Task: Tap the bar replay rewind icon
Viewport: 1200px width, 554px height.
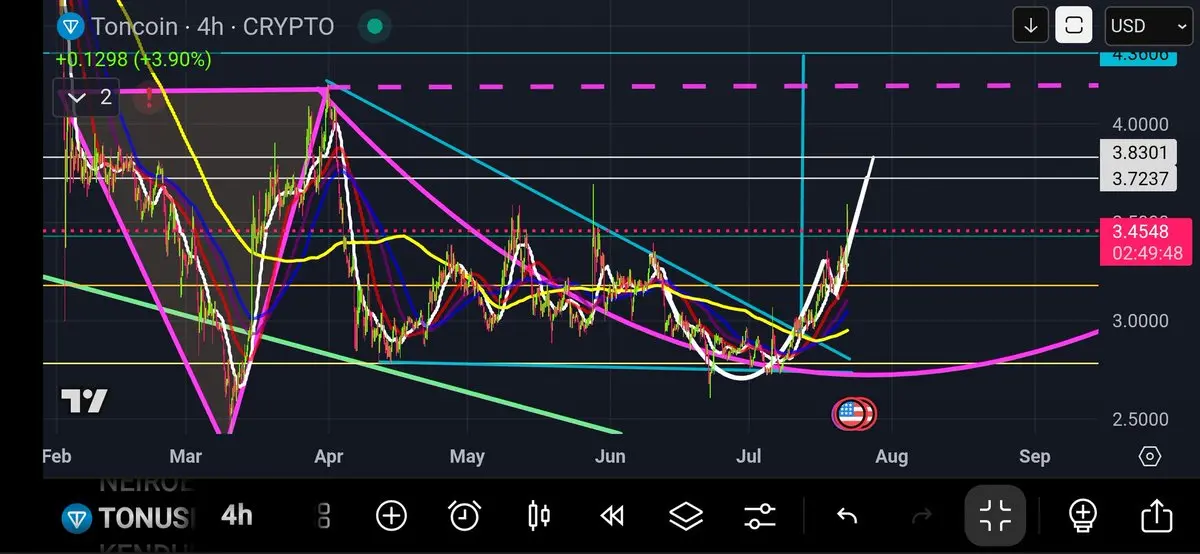Action: point(612,516)
